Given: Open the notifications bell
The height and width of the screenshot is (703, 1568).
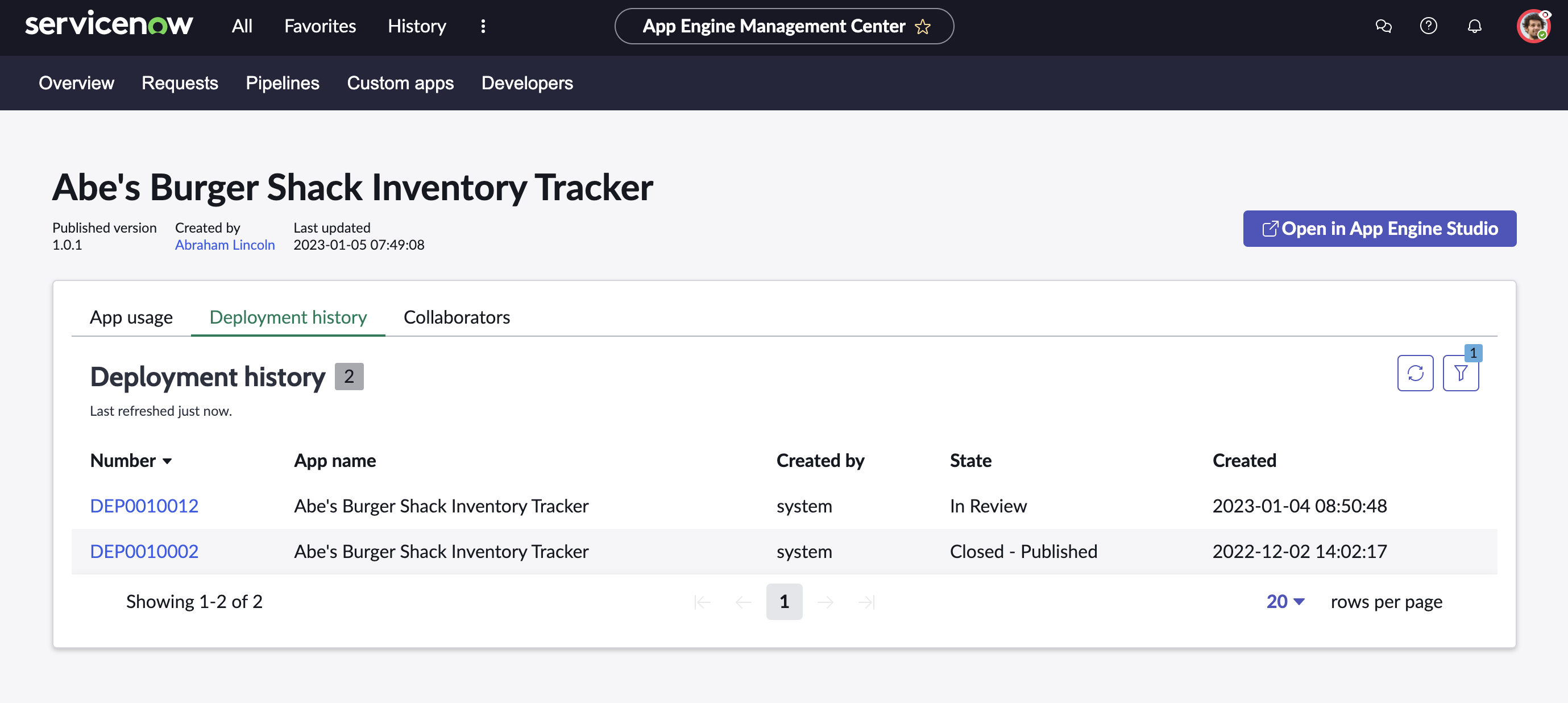Looking at the screenshot, I should click(x=1474, y=26).
